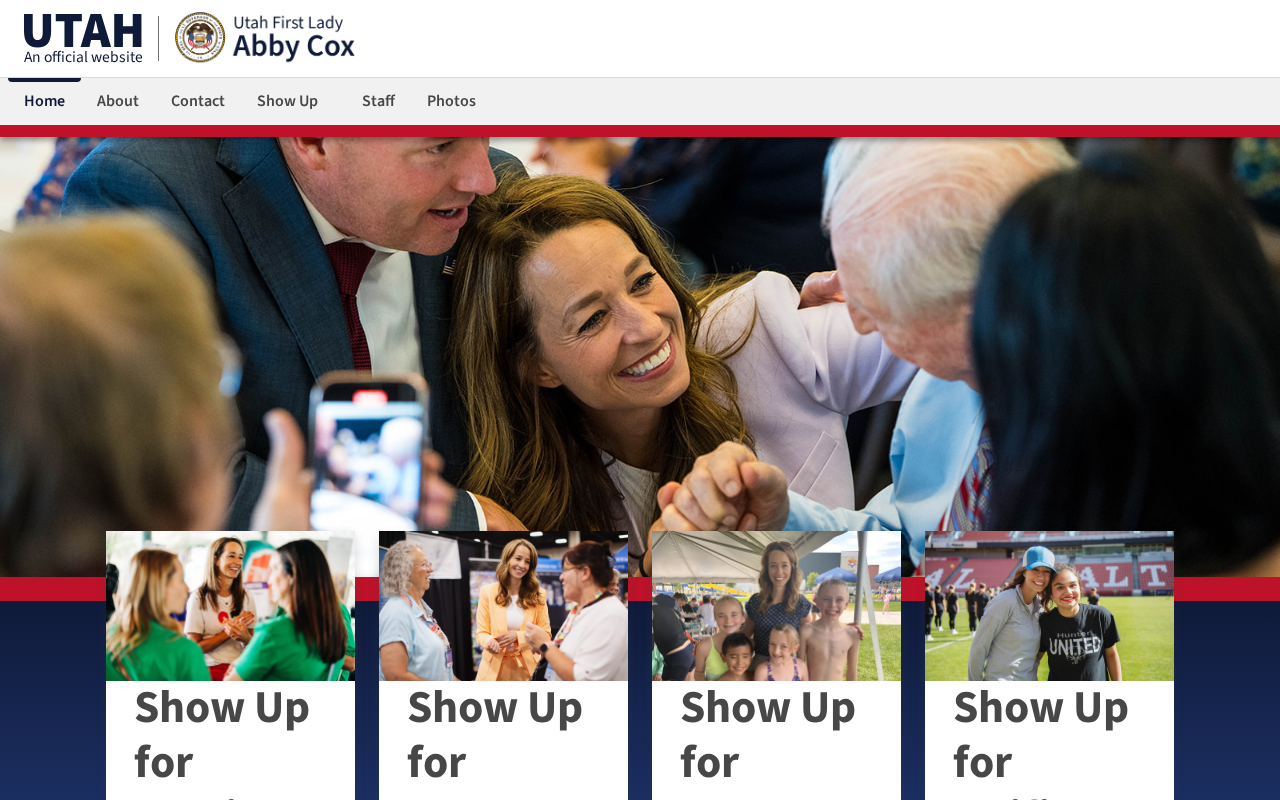Image resolution: width=1280 pixels, height=800 pixels.
Task: Open the thumbnail with children under tent
Action: (776, 606)
